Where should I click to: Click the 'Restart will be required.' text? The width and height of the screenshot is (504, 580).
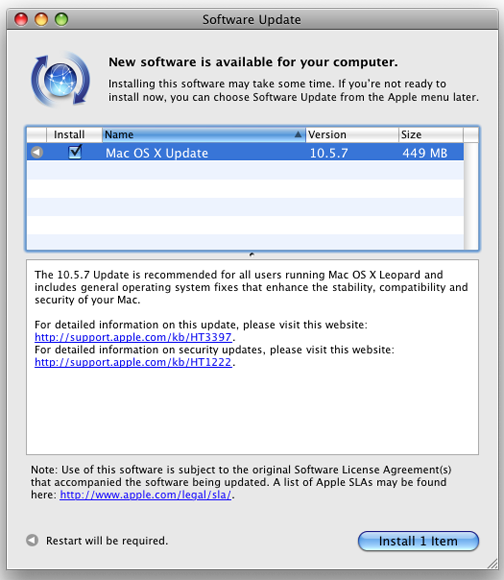click(x=107, y=541)
